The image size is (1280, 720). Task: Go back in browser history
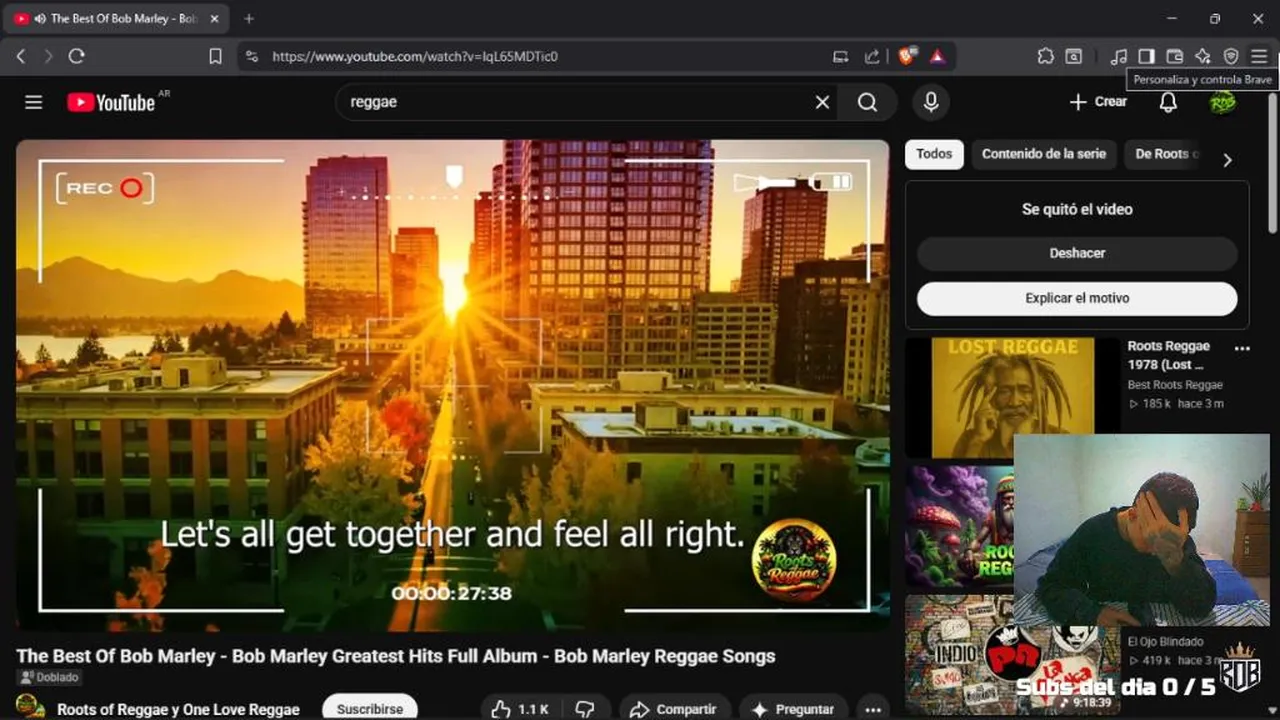(21, 57)
